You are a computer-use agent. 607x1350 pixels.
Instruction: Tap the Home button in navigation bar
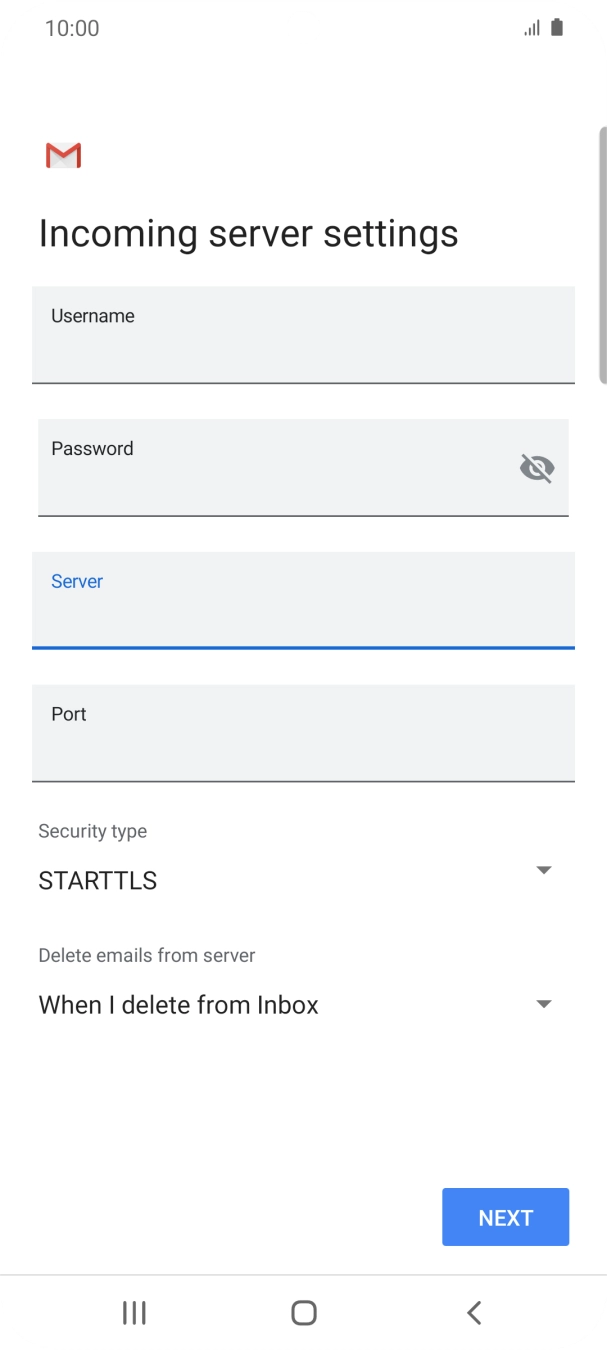click(303, 1313)
